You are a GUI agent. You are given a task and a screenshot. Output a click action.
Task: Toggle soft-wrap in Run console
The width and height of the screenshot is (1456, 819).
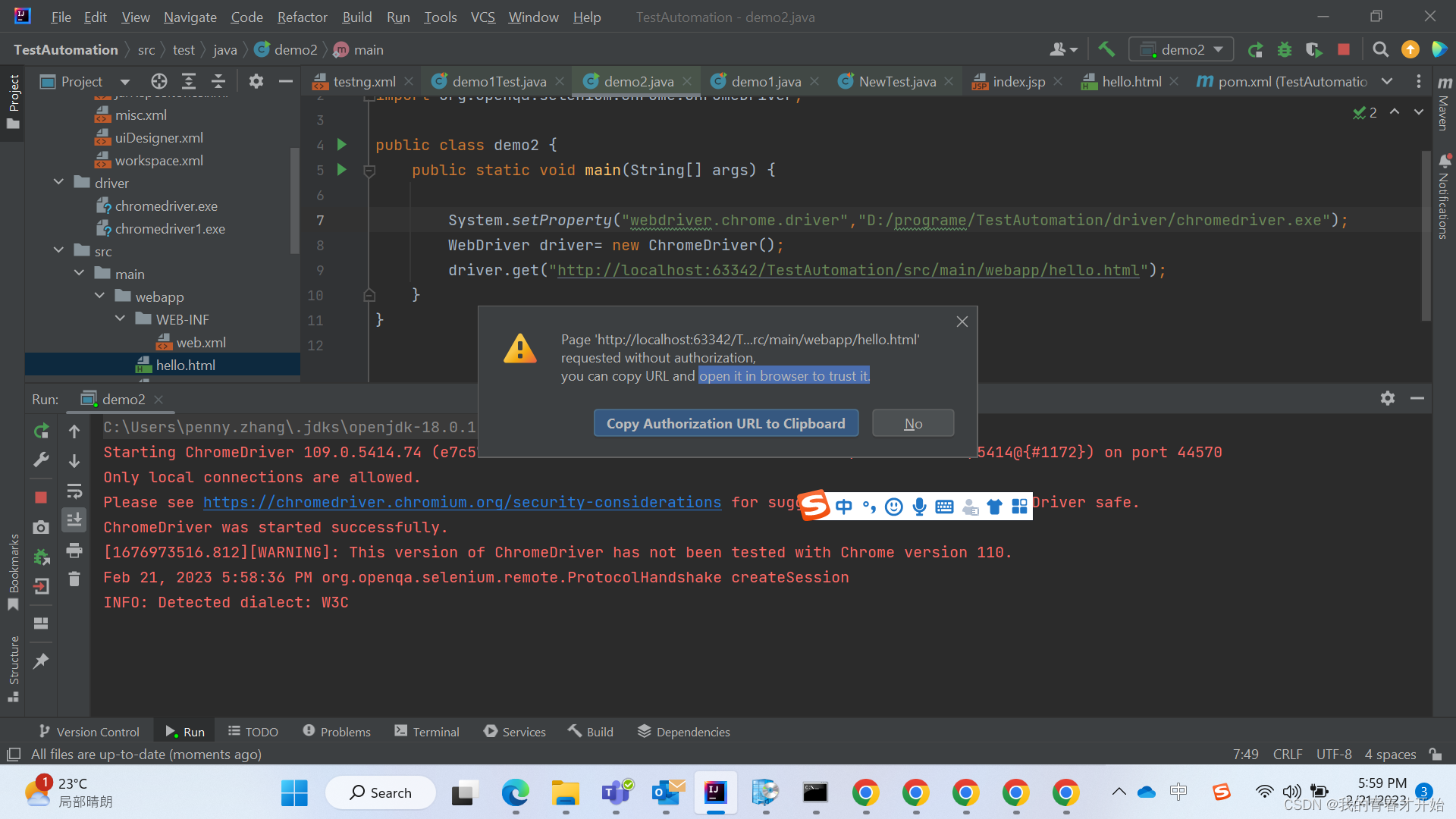coord(74,491)
